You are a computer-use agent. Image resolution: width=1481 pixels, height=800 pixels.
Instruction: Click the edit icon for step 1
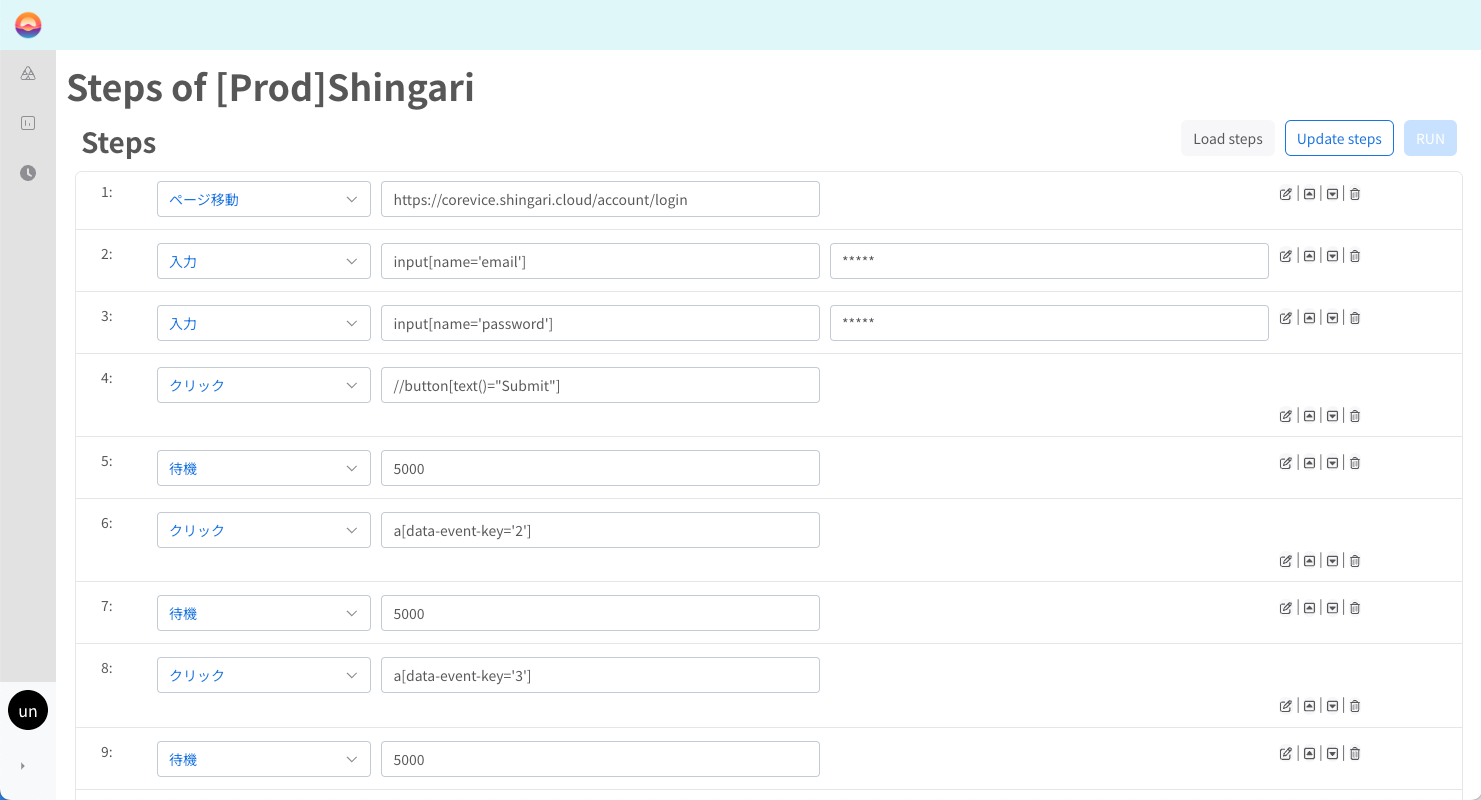1286,194
